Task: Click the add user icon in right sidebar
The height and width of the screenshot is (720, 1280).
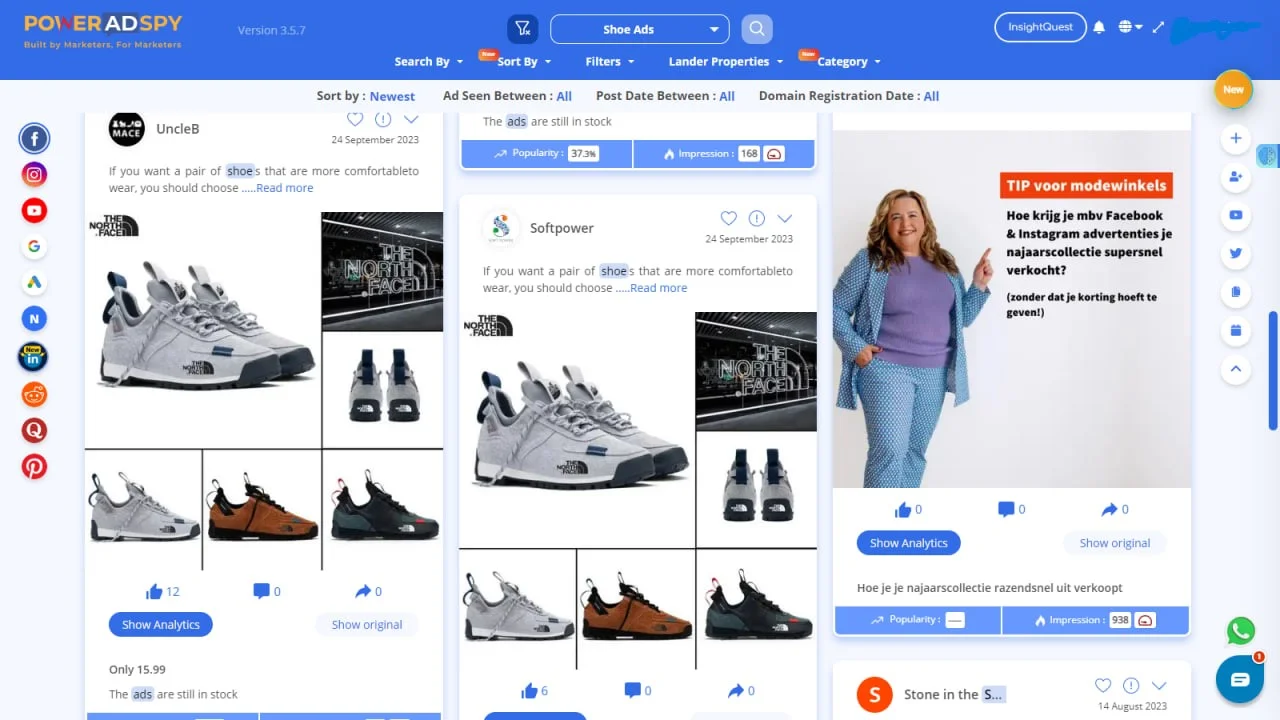Action: (1236, 177)
